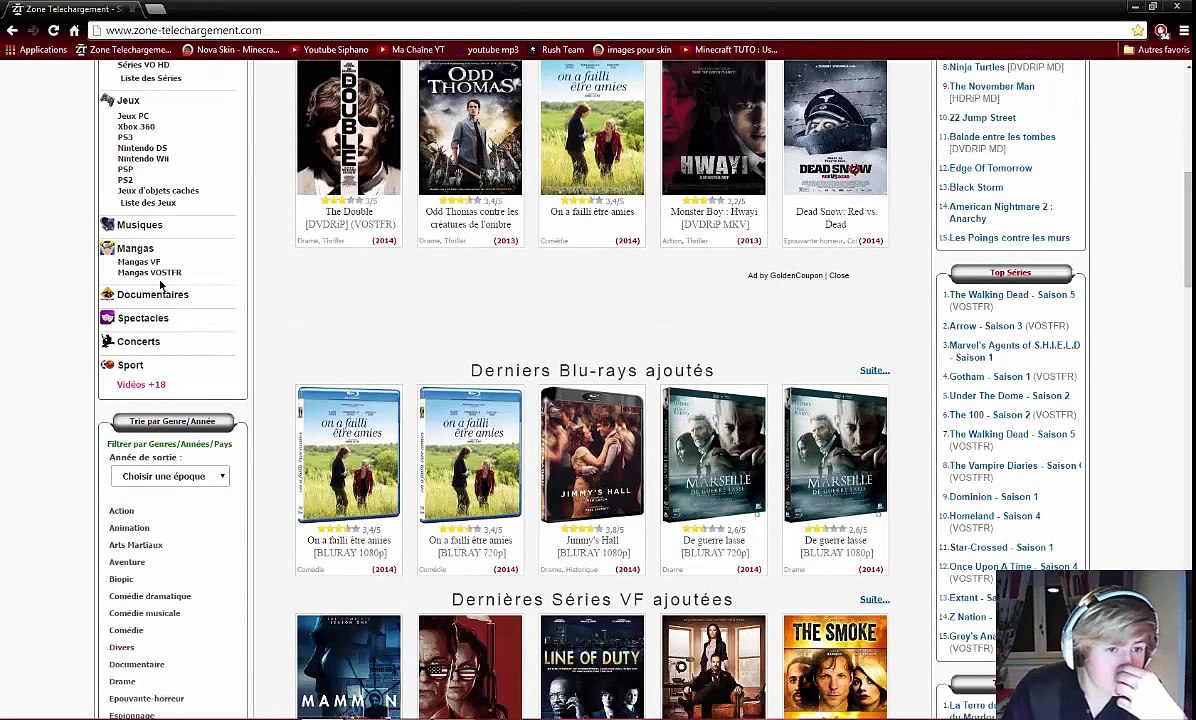1196x720 pixels.
Task: Go back with the browser back arrow
Action: (12, 31)
